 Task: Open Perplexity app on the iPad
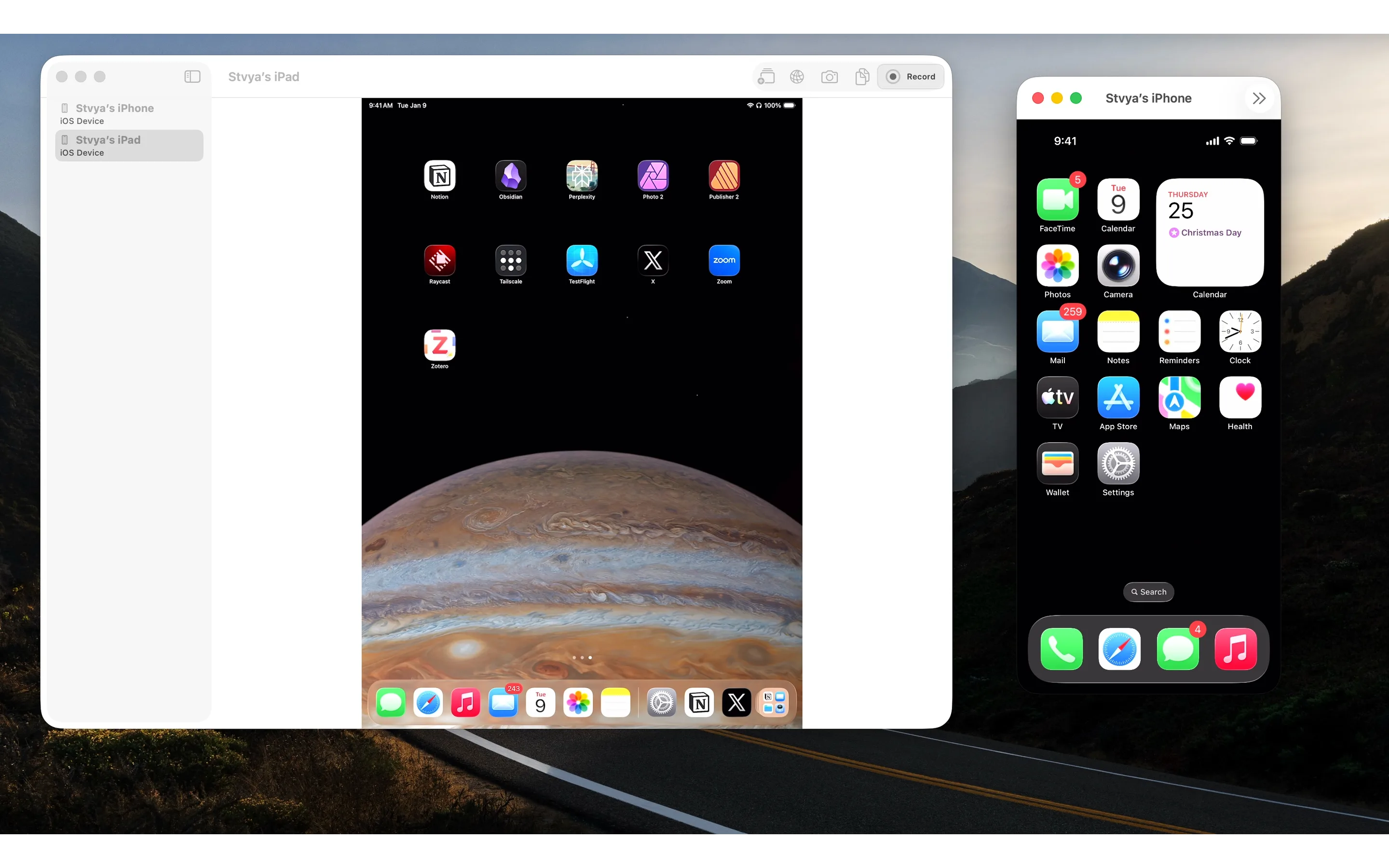[x=582, y=176]
